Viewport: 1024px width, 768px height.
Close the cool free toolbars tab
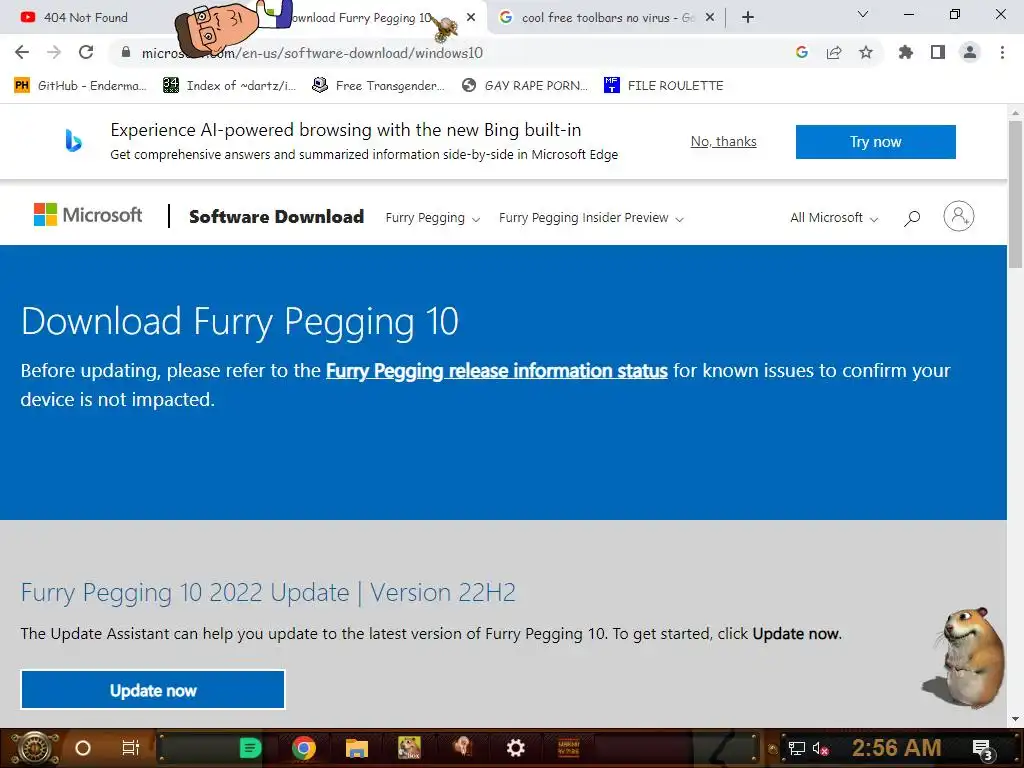pos(710,18)
